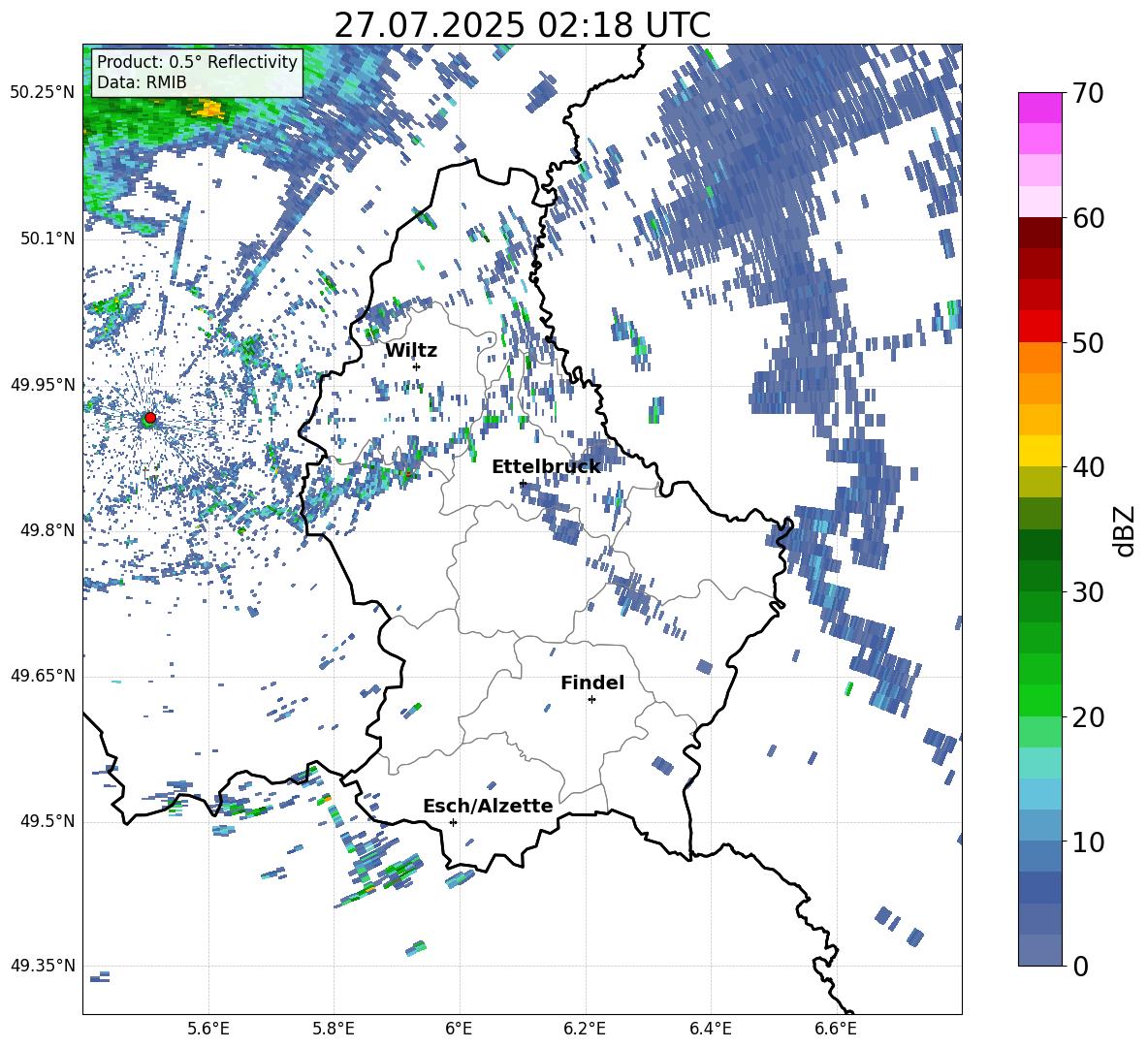Click the 20 value on the colorbar
Image resolution: width=1148 pixels, height=1048 pixels.
pyautogui.click(x=1088, y=717)
